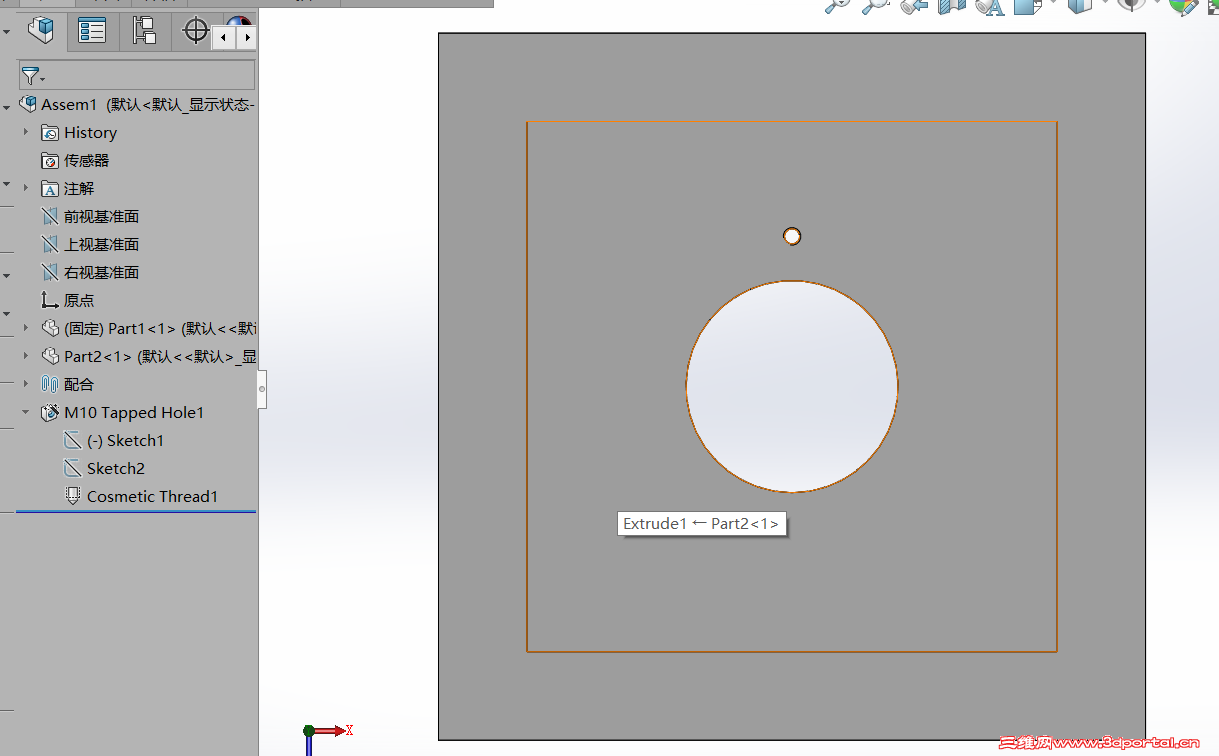Select the 注解 label in tree
This screenshot has height=756, width=1219.
click(79, 189)
